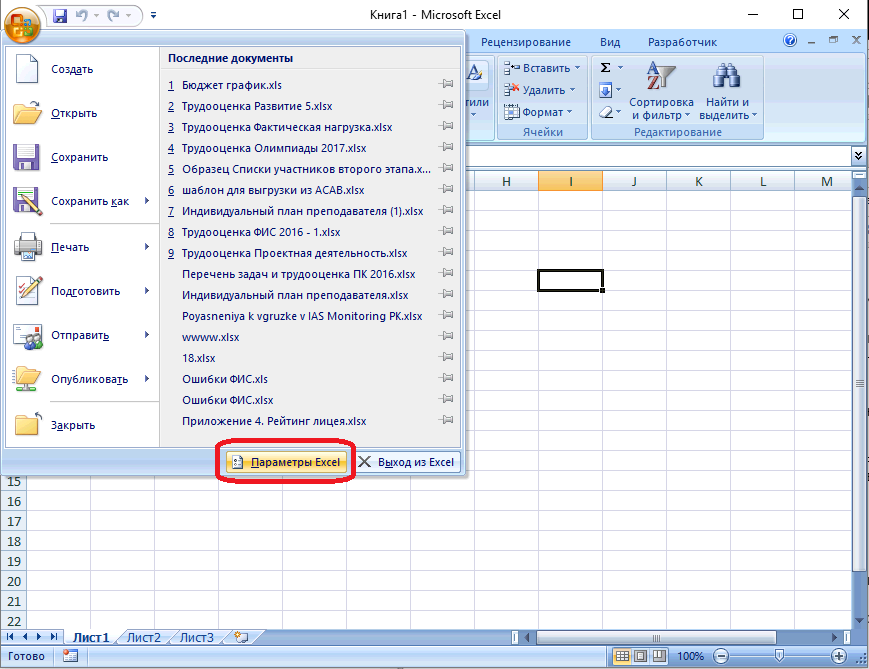Select row header 18

point(14,542)
